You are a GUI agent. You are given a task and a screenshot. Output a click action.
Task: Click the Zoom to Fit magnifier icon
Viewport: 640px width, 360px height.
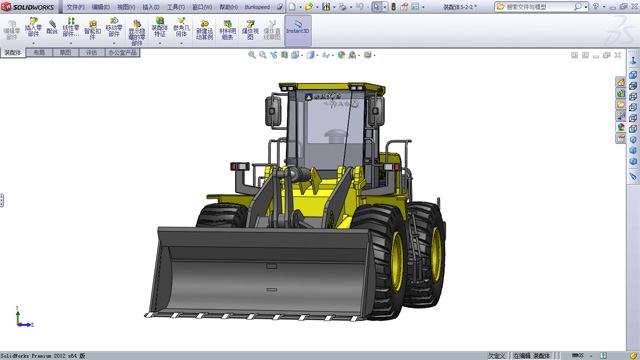[x=252, y=55]
